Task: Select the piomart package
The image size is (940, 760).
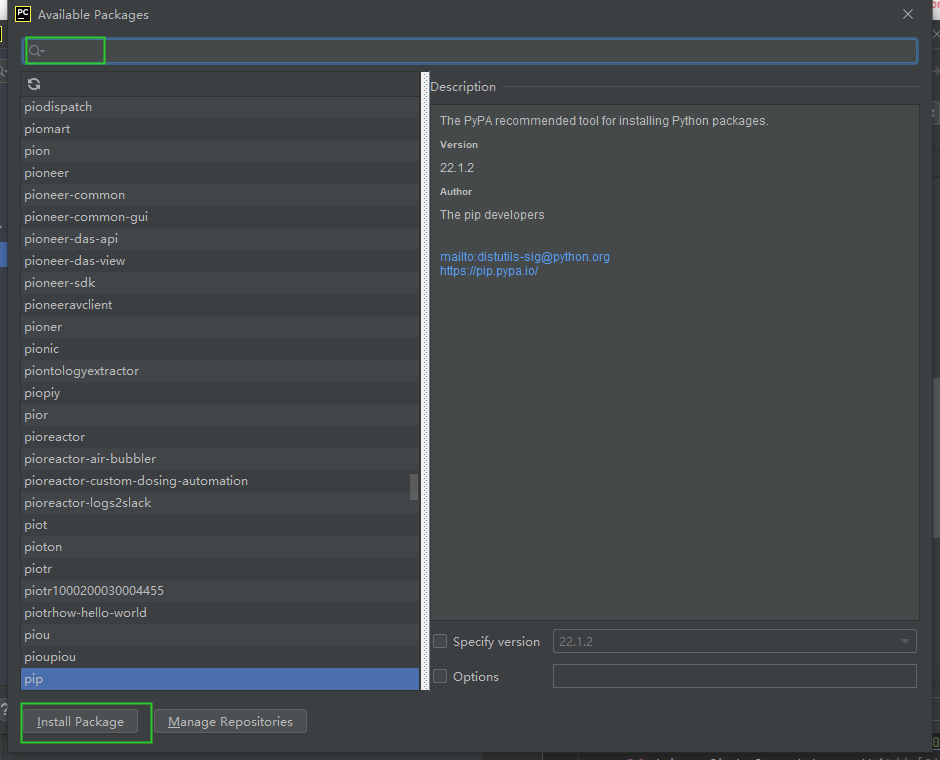Action: coord(220,129)
